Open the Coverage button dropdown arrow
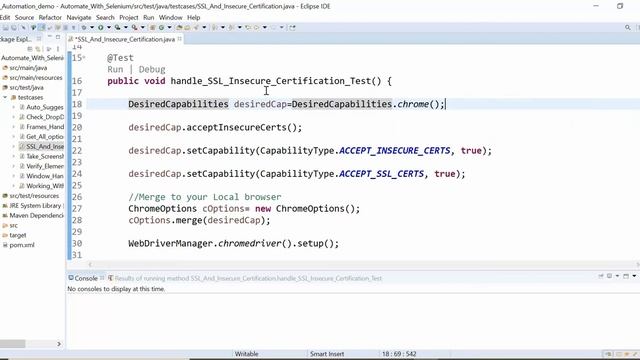The height and width of the screenshot is (360, 640). pos(126,27)
